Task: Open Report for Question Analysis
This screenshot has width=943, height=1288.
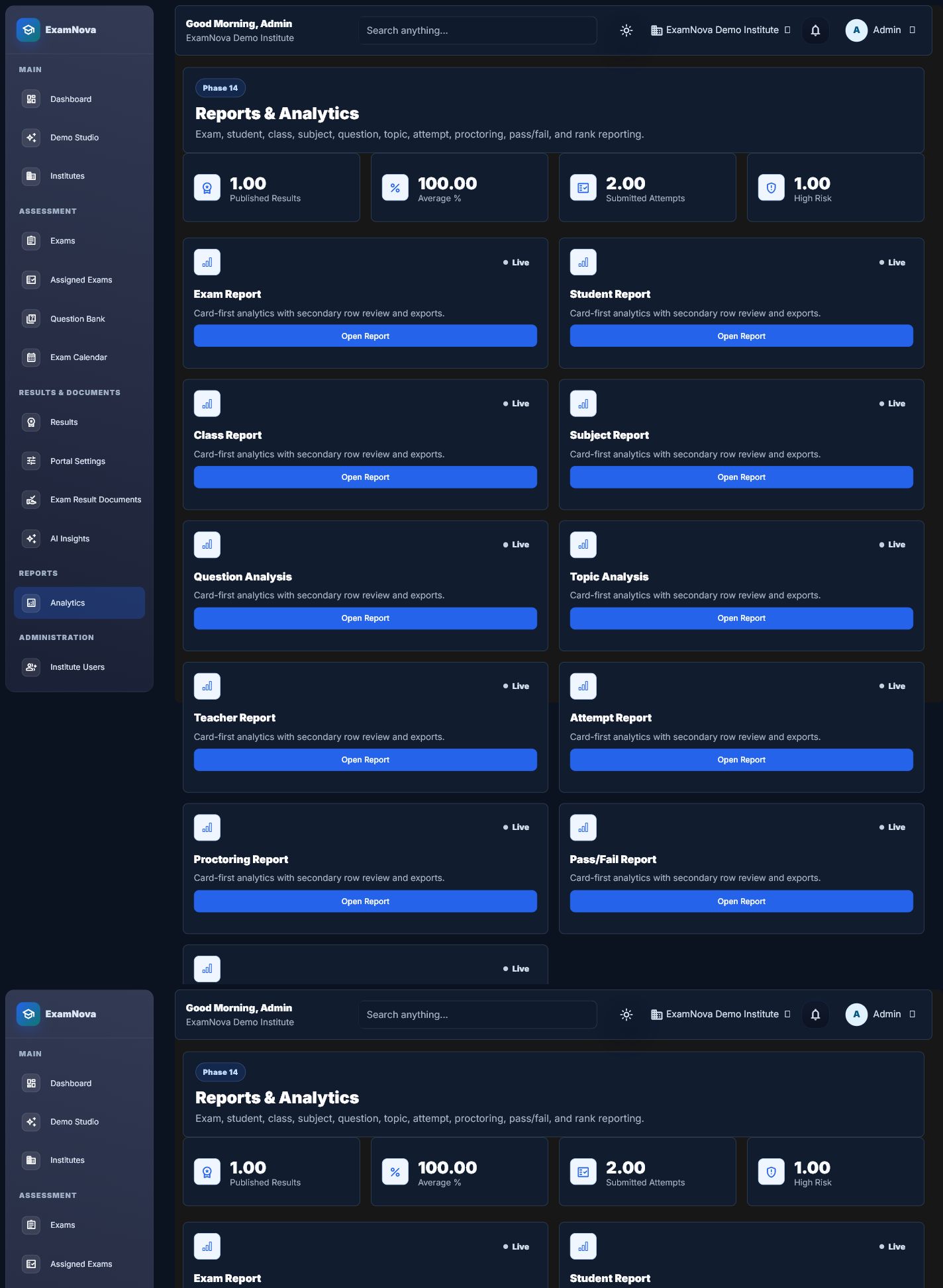Action: click(x=366, y=618)
